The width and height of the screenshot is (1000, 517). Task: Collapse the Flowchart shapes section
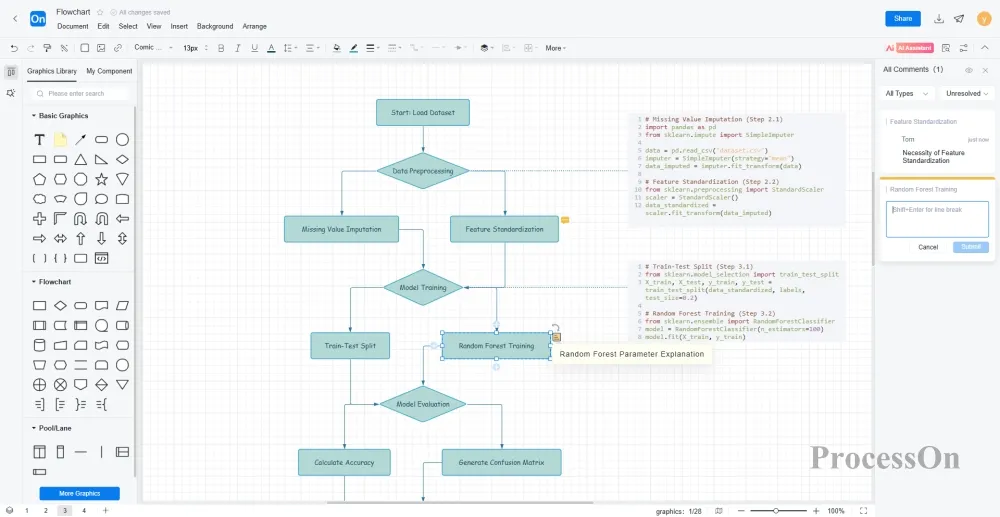click(x=34, y=282)
